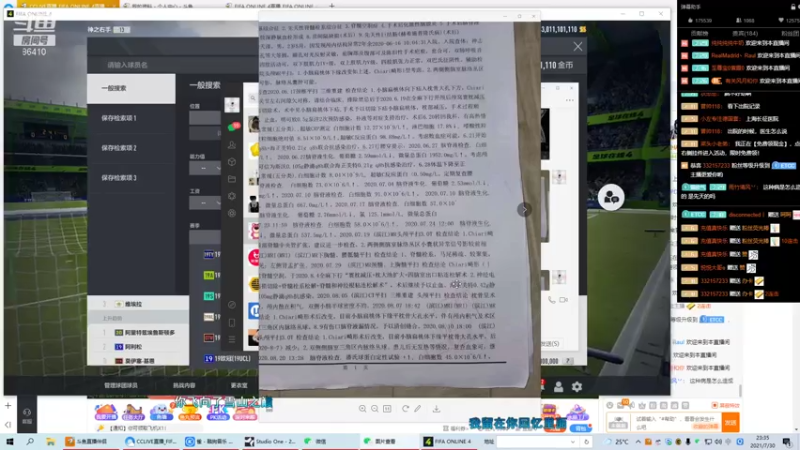Viewport: 800px width, 450px height.
Task: Open the 位置 selector field
Action: (x=205, y=118)
